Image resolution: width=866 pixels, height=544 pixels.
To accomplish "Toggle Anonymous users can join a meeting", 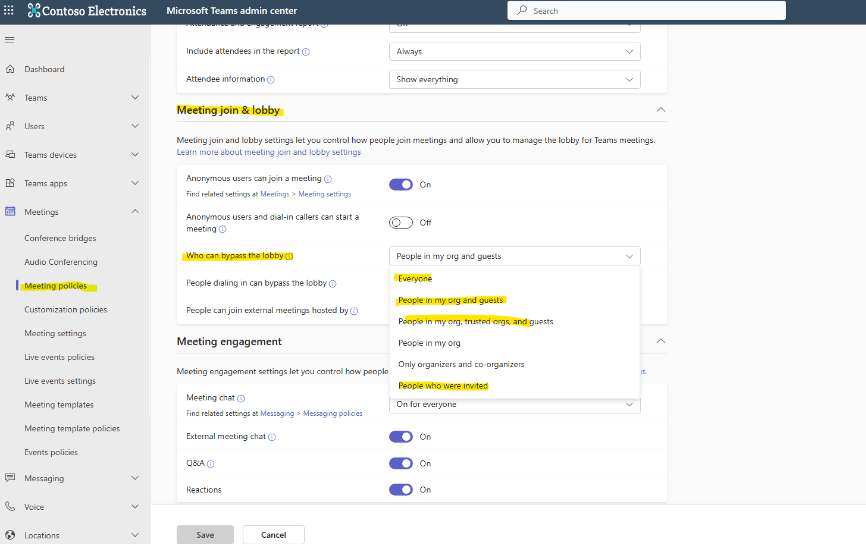I will tap(401, 184).
